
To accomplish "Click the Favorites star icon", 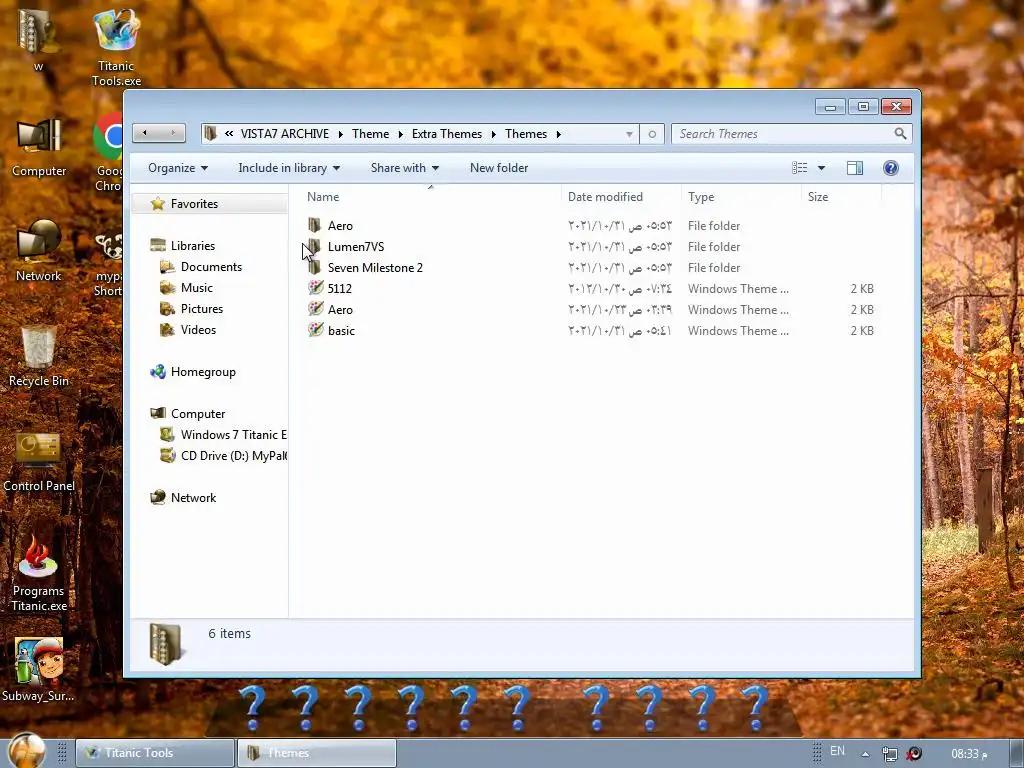I will pos(157,204).
